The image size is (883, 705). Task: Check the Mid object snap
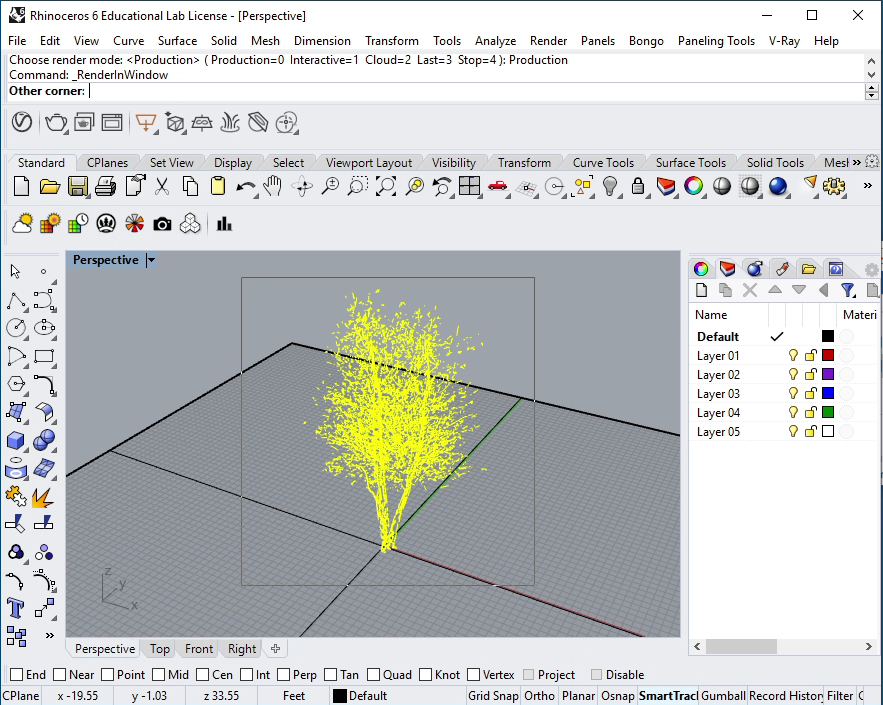coord(159,675)
